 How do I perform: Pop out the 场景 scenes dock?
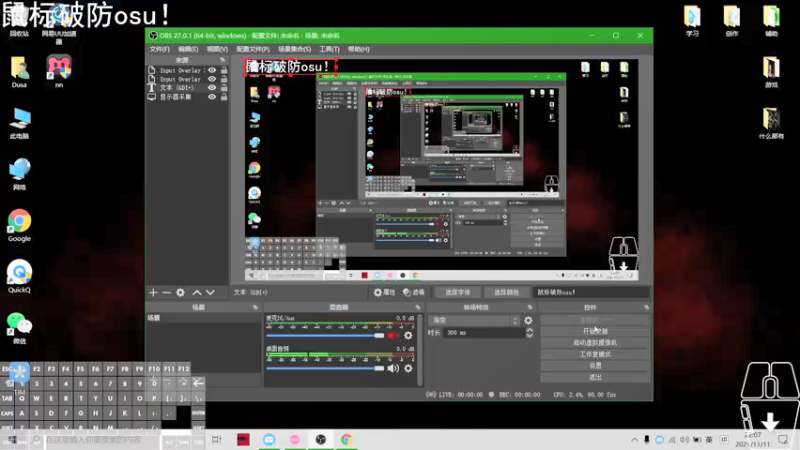pyautogui.click(x=255, y=307)
